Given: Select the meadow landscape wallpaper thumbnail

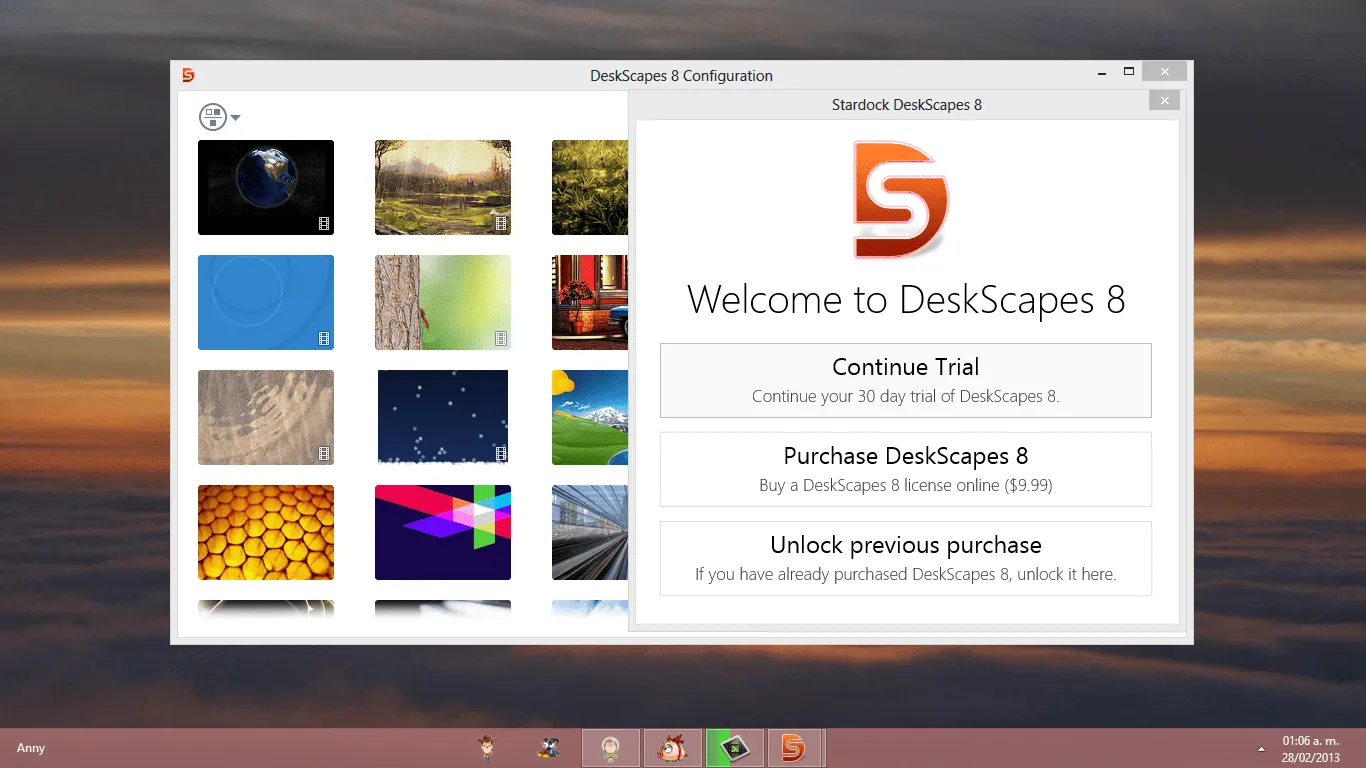Looking at the screenshot, I should click(443, 187).
